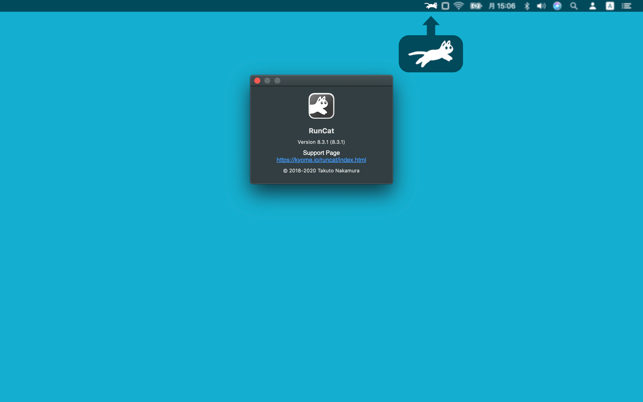The height and width of the screenshot is (402, 643).
Task: Click the 2018-2020 Takuto Nakamura copyright text
Action: pos(321,171)
